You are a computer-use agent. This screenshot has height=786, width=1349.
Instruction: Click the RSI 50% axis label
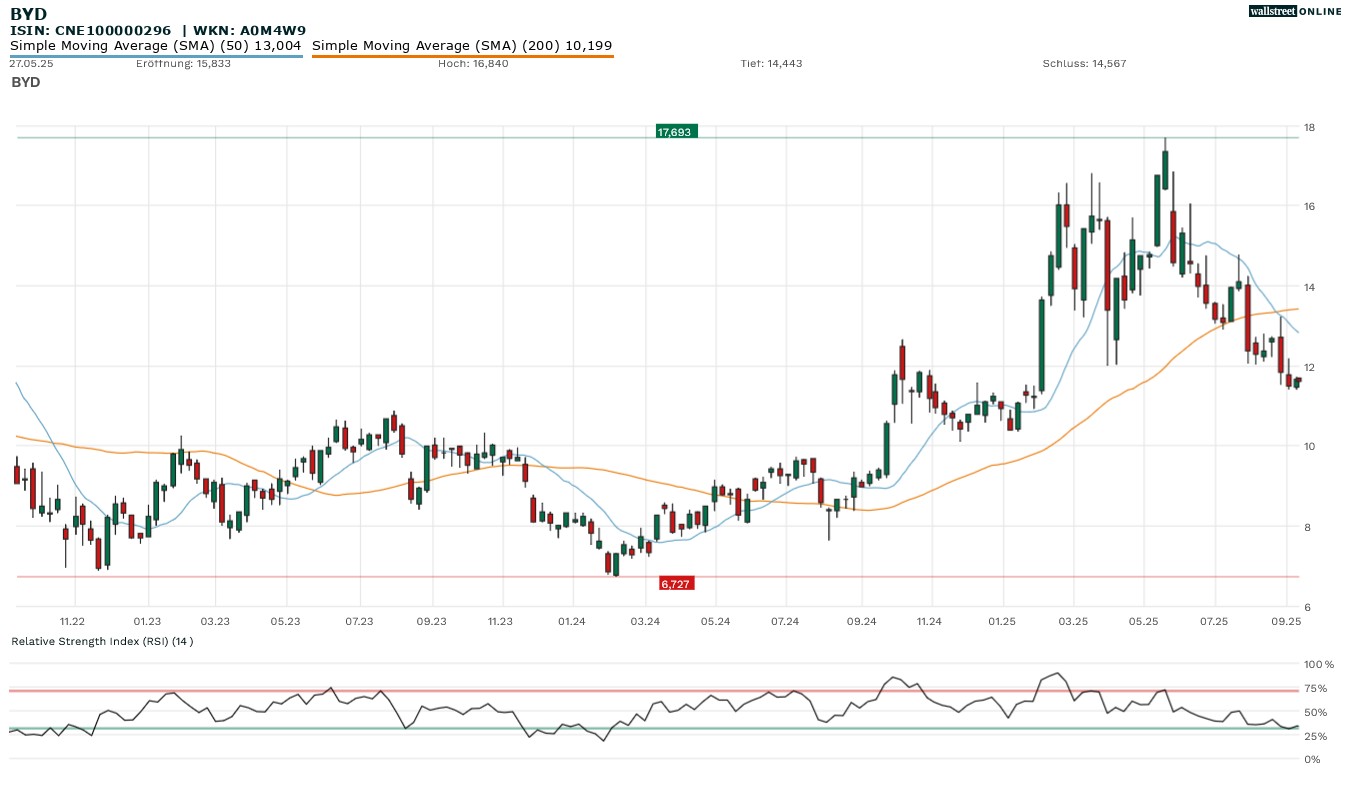1315,712
